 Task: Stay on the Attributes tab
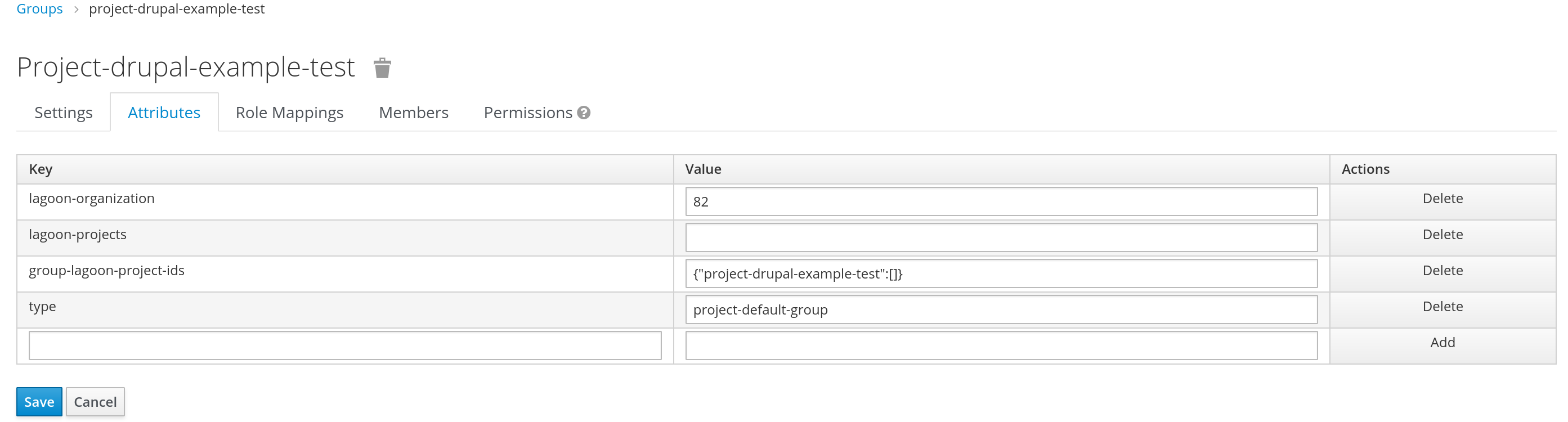[163, 112]
